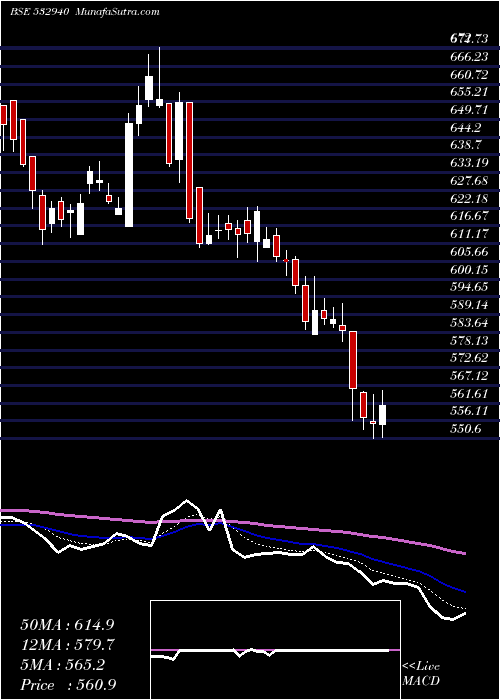Click the 5MA : 565.2 readout

[62, 665]
